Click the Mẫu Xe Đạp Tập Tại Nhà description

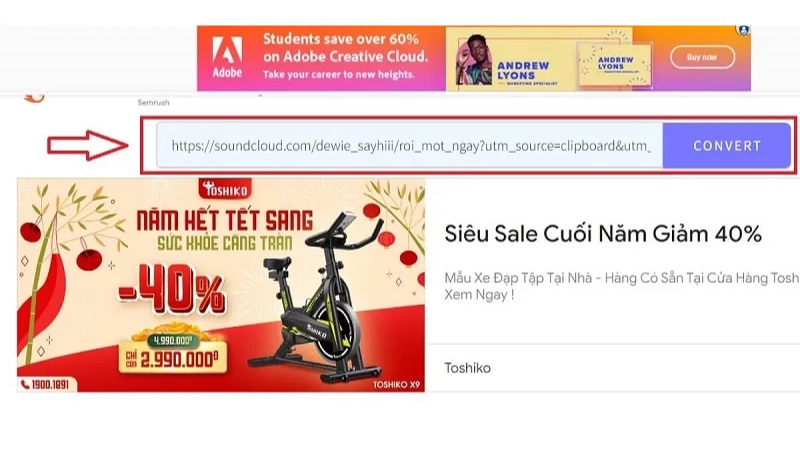click(x=621, y=286)
